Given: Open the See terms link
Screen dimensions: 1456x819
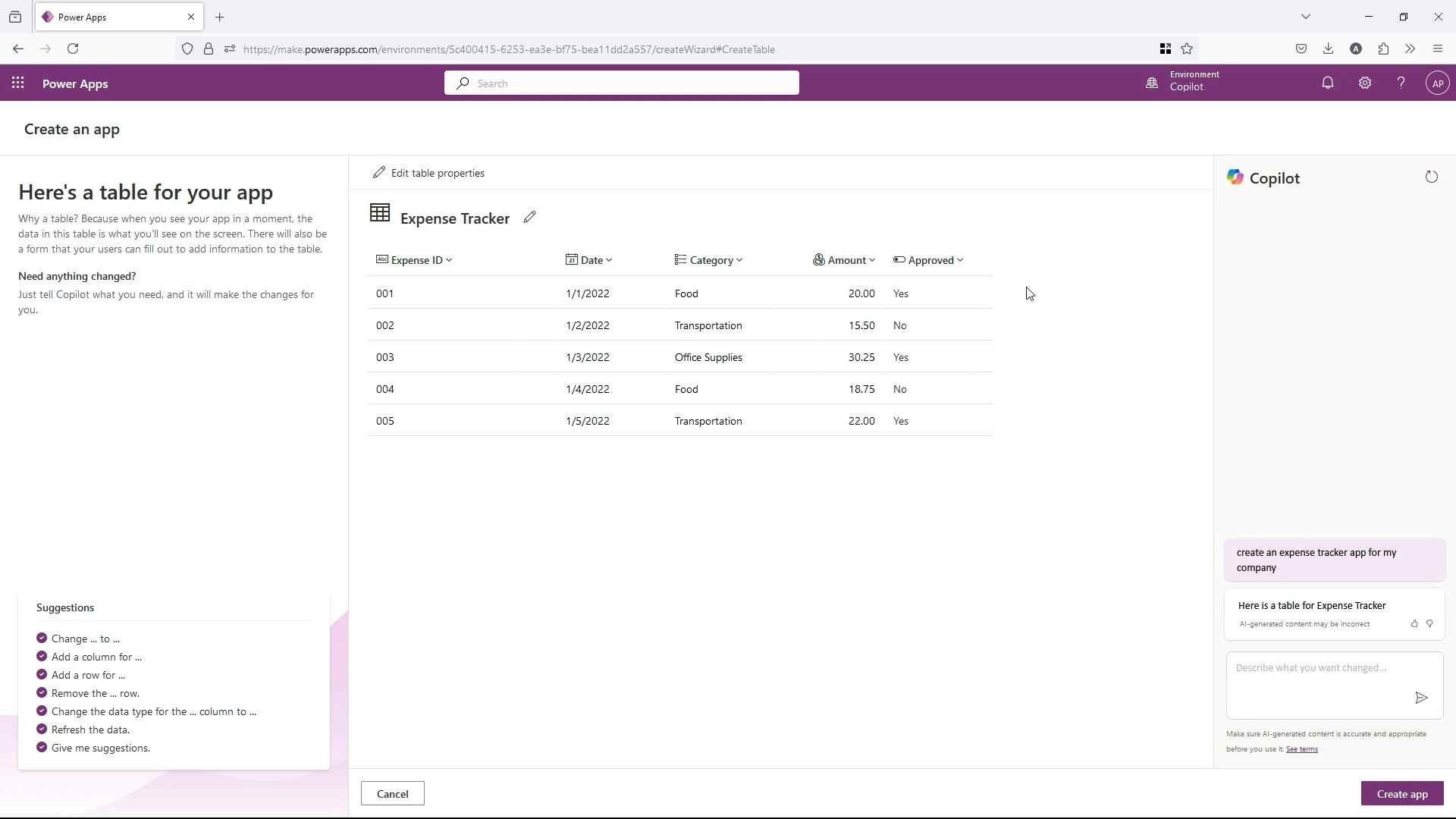Looking at the screenshot, I should (x=1301, y=749).
